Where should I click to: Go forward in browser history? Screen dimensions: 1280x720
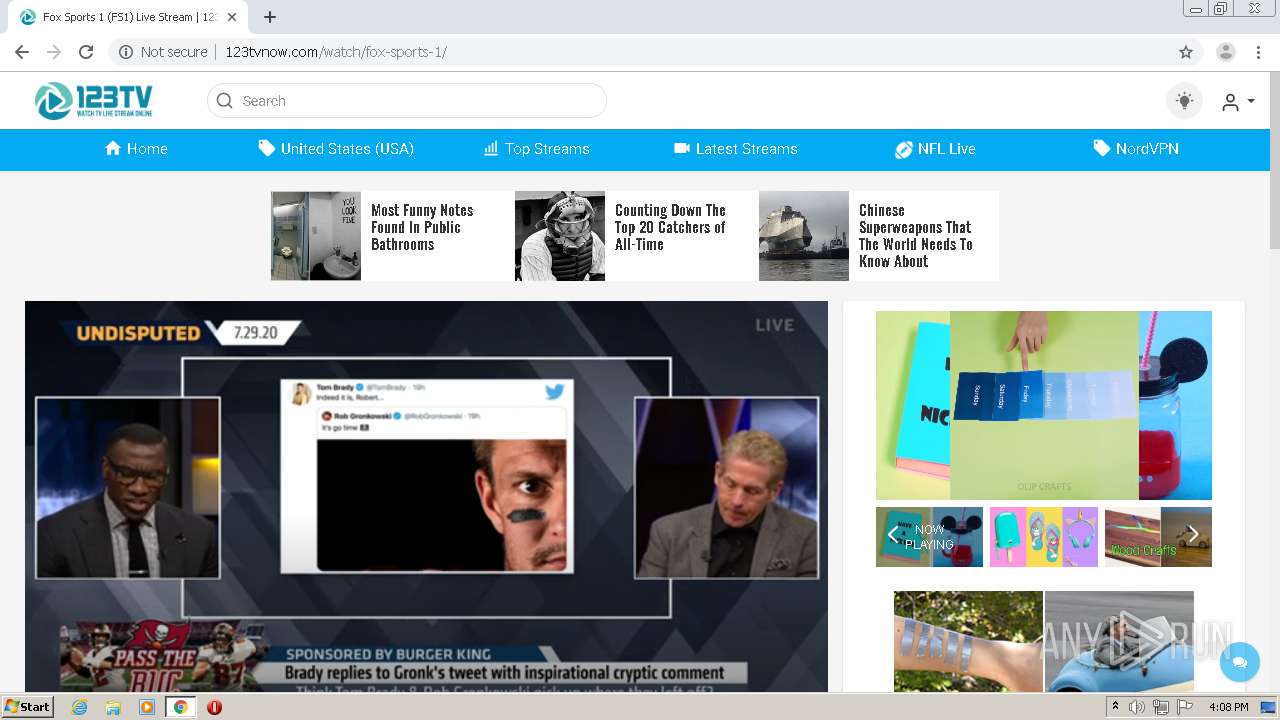pyautogui.click(x=54, y=52)
